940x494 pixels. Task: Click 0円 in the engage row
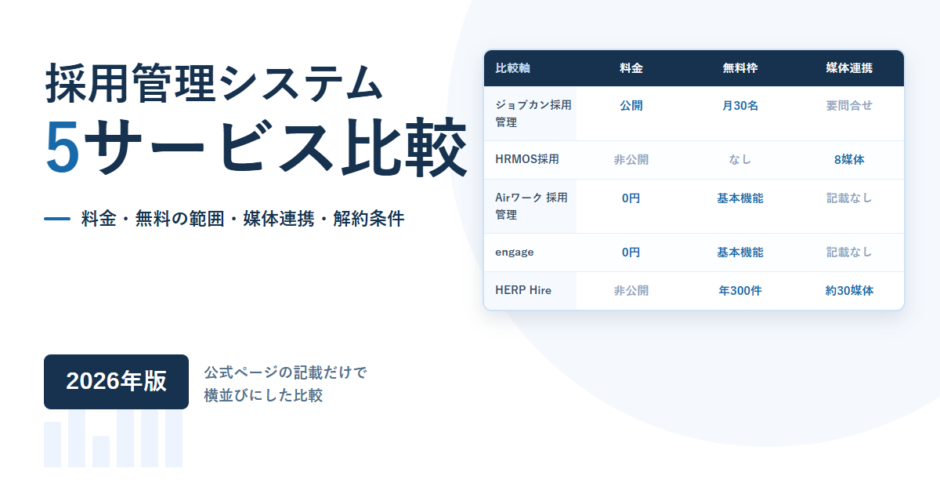tap(631, 252)
